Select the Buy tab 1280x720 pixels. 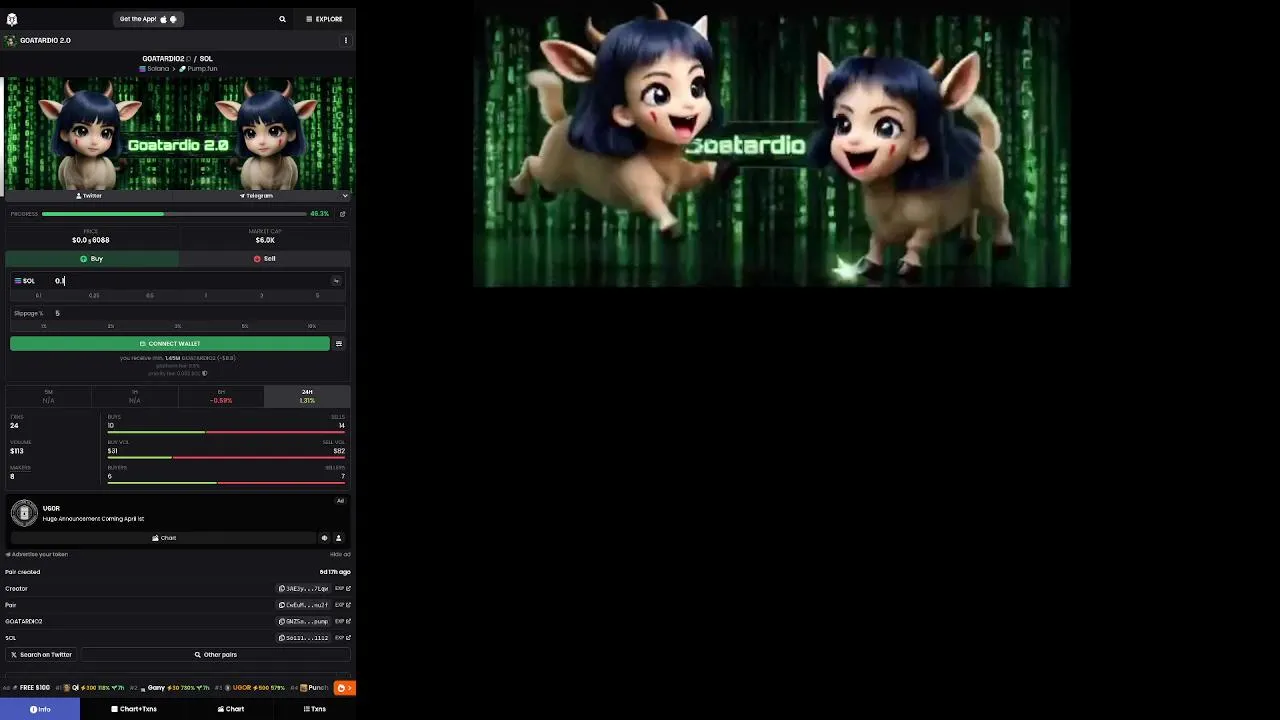pos(92,259)
